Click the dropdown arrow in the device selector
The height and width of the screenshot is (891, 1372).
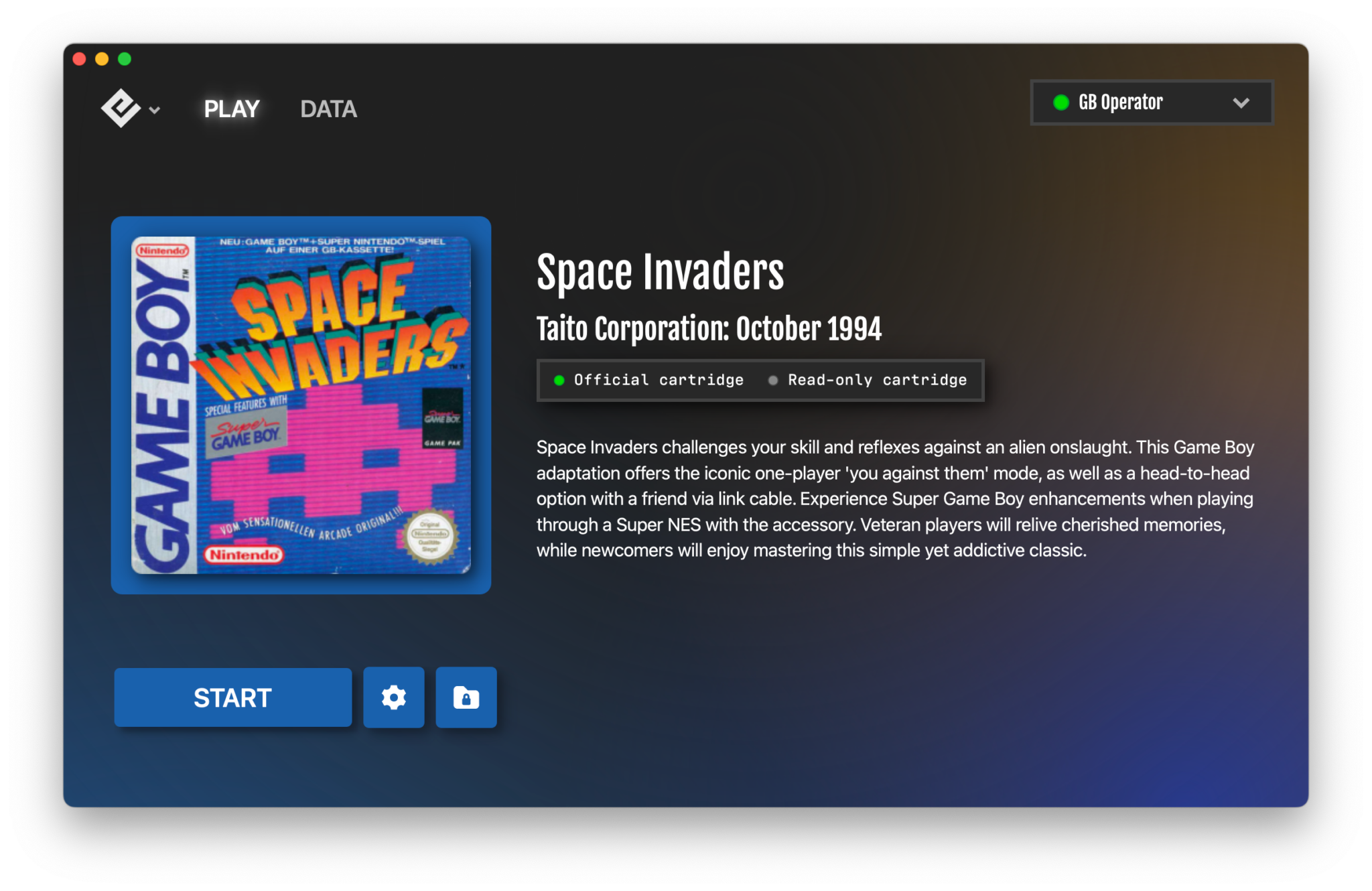1241,102
